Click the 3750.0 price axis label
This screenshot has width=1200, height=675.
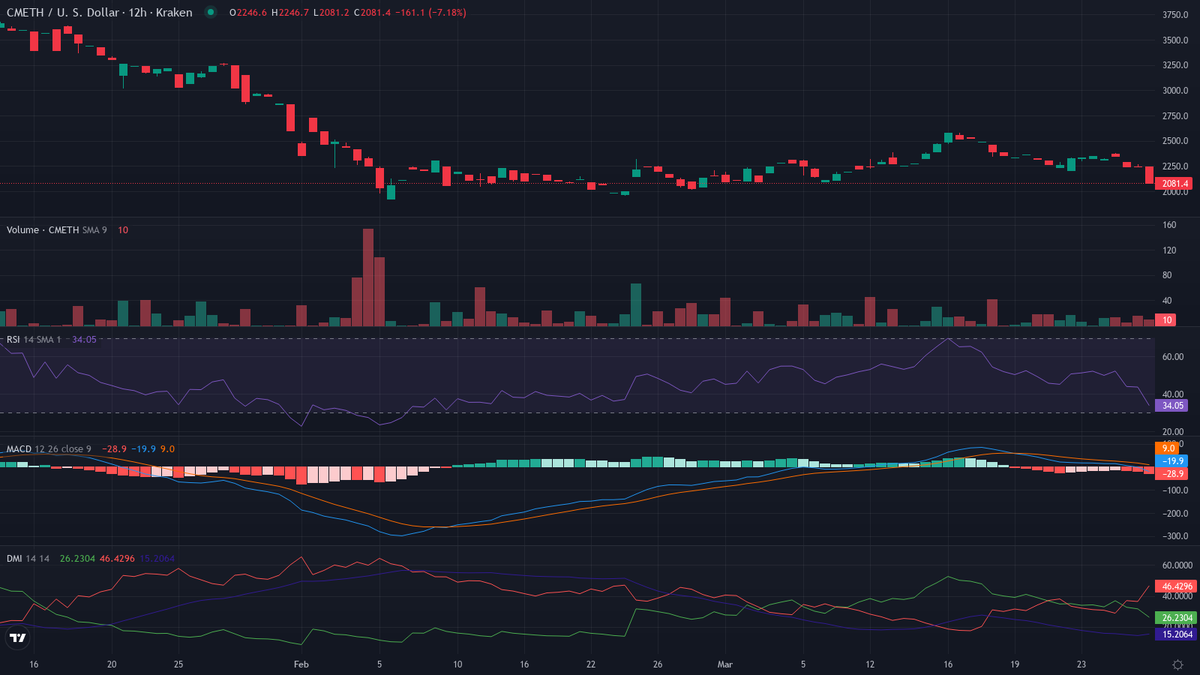(x=1176, y=15)
